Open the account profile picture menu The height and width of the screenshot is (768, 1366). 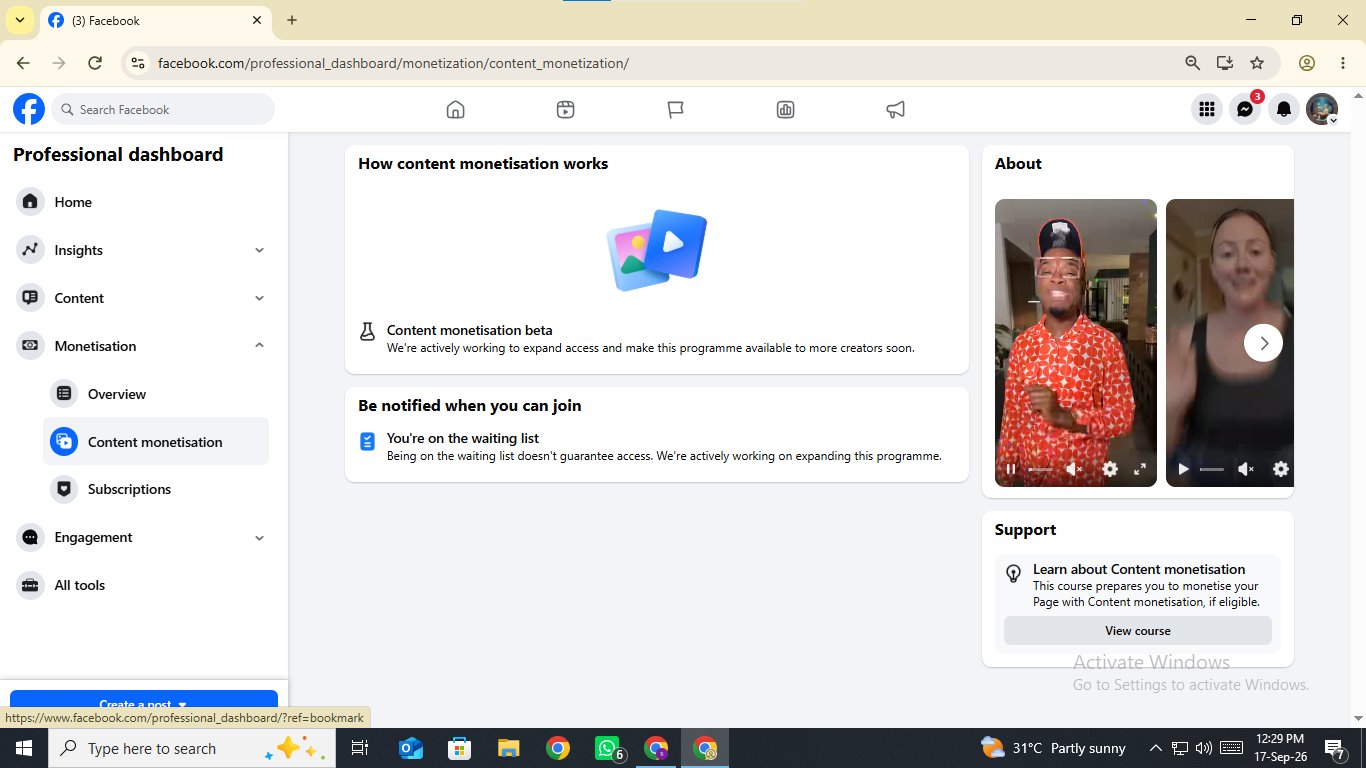tap(1322, 109)
